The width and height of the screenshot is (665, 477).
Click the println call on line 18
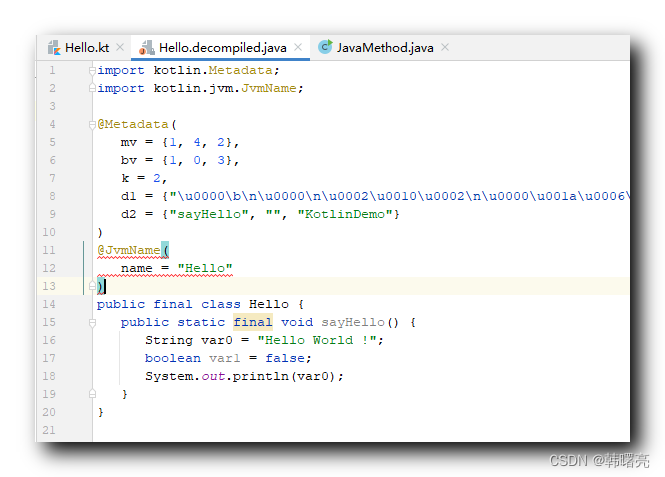[x=260, y=376]
